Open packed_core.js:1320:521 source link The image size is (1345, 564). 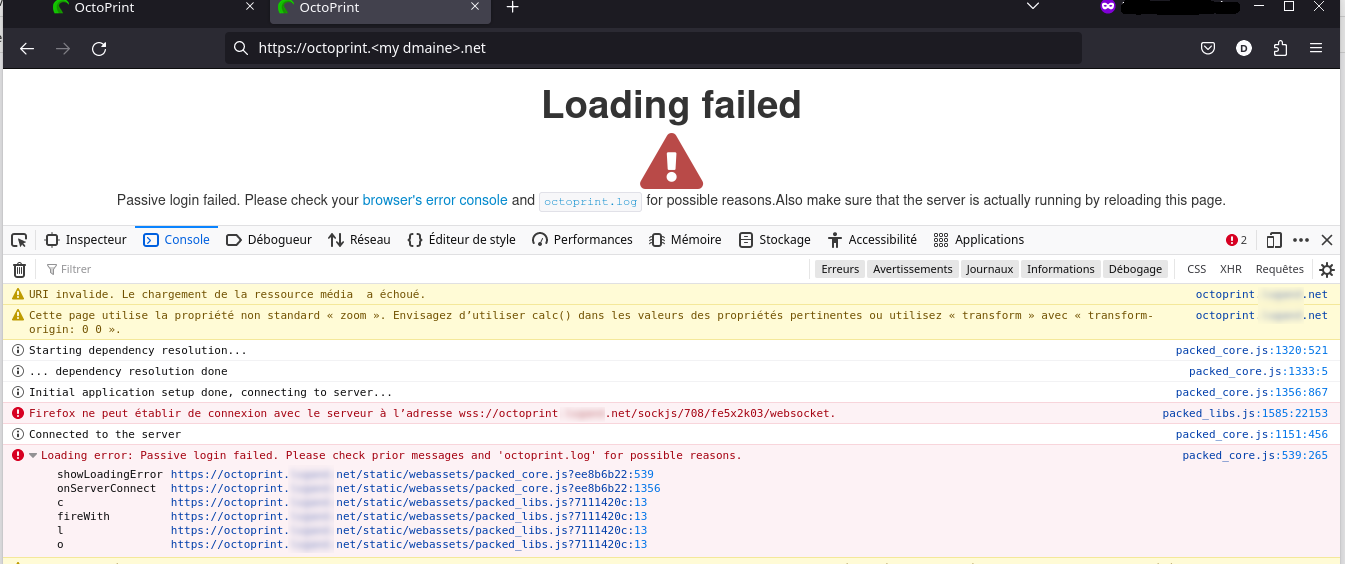point(1251,351)
